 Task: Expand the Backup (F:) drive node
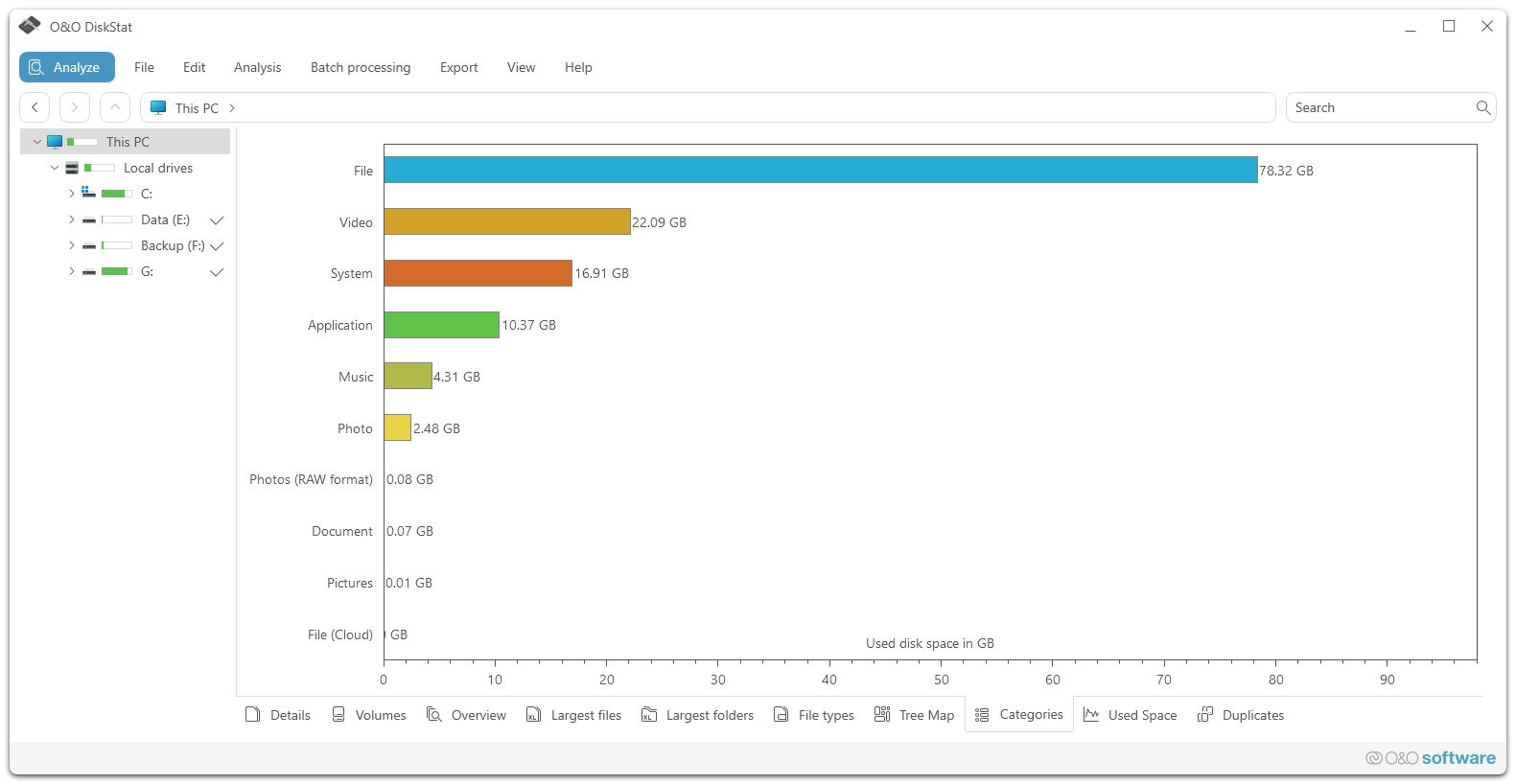click(x=71, y=245)
